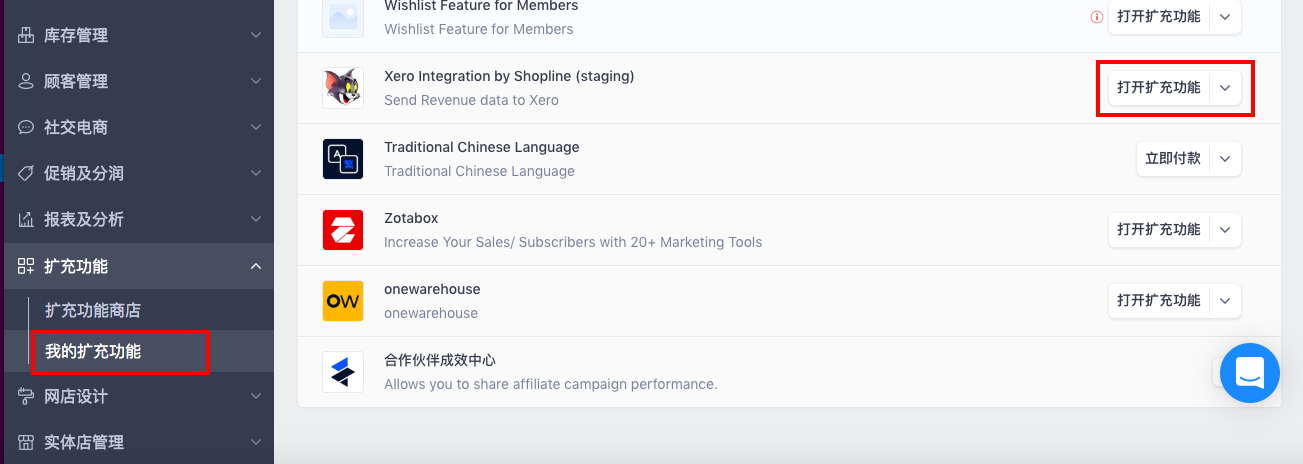Click the red info icon near Wishlist
This screenshot has width=1303, height=464.
[x=1097, y=17]
